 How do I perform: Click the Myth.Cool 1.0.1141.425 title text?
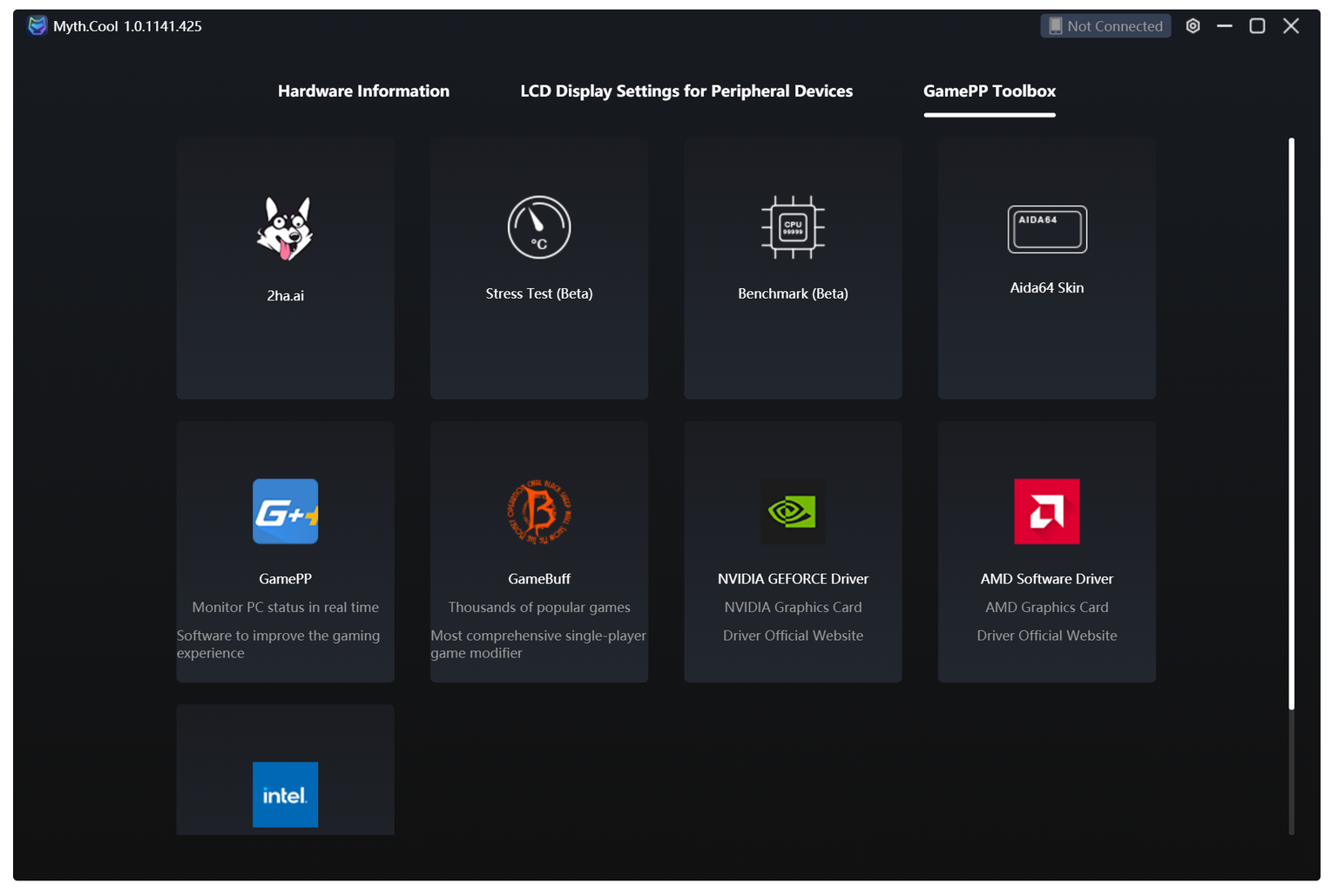127,26
